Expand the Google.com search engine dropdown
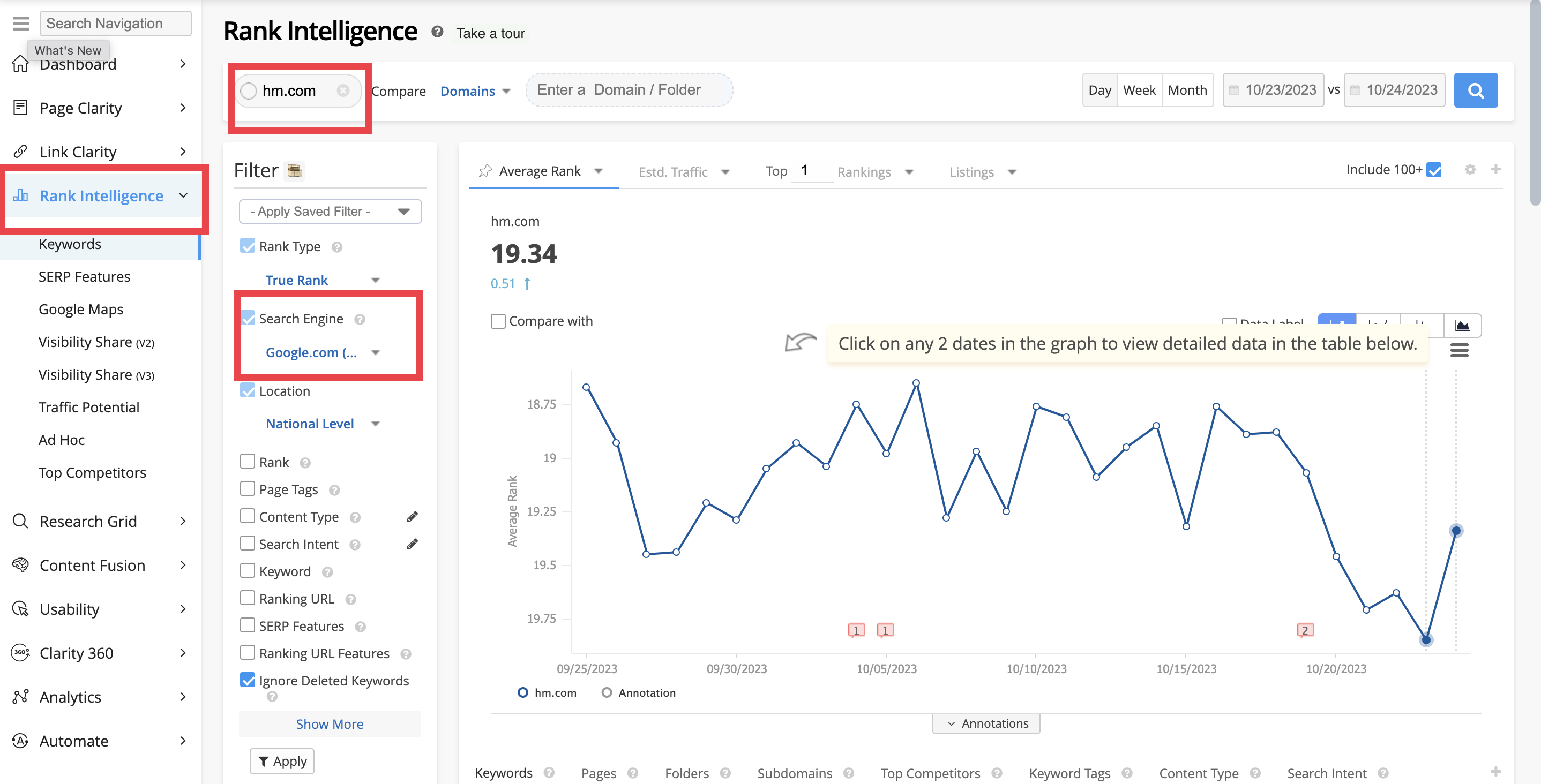 [x=323, y=352]
